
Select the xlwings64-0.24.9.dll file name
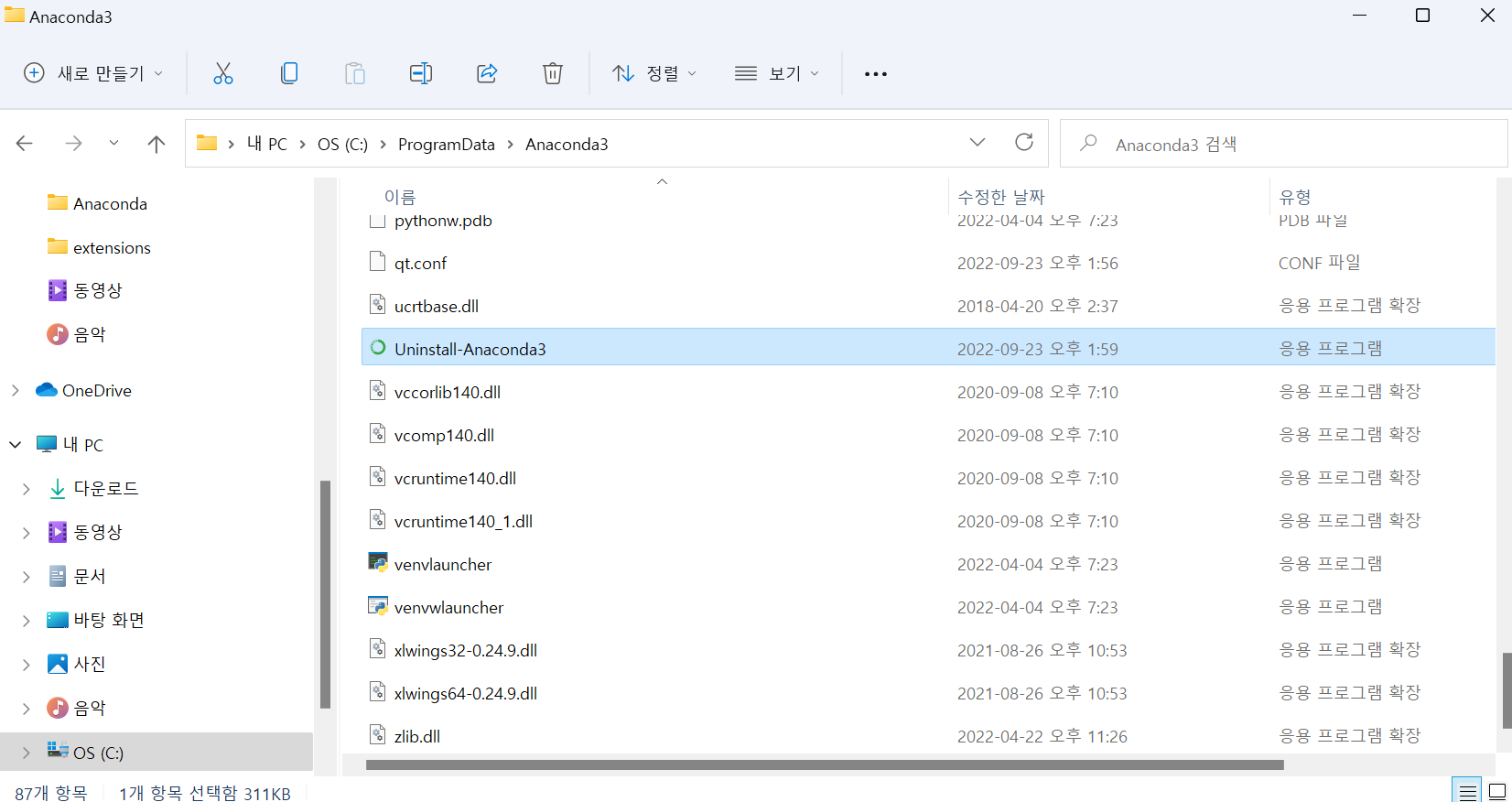point(465,693)
